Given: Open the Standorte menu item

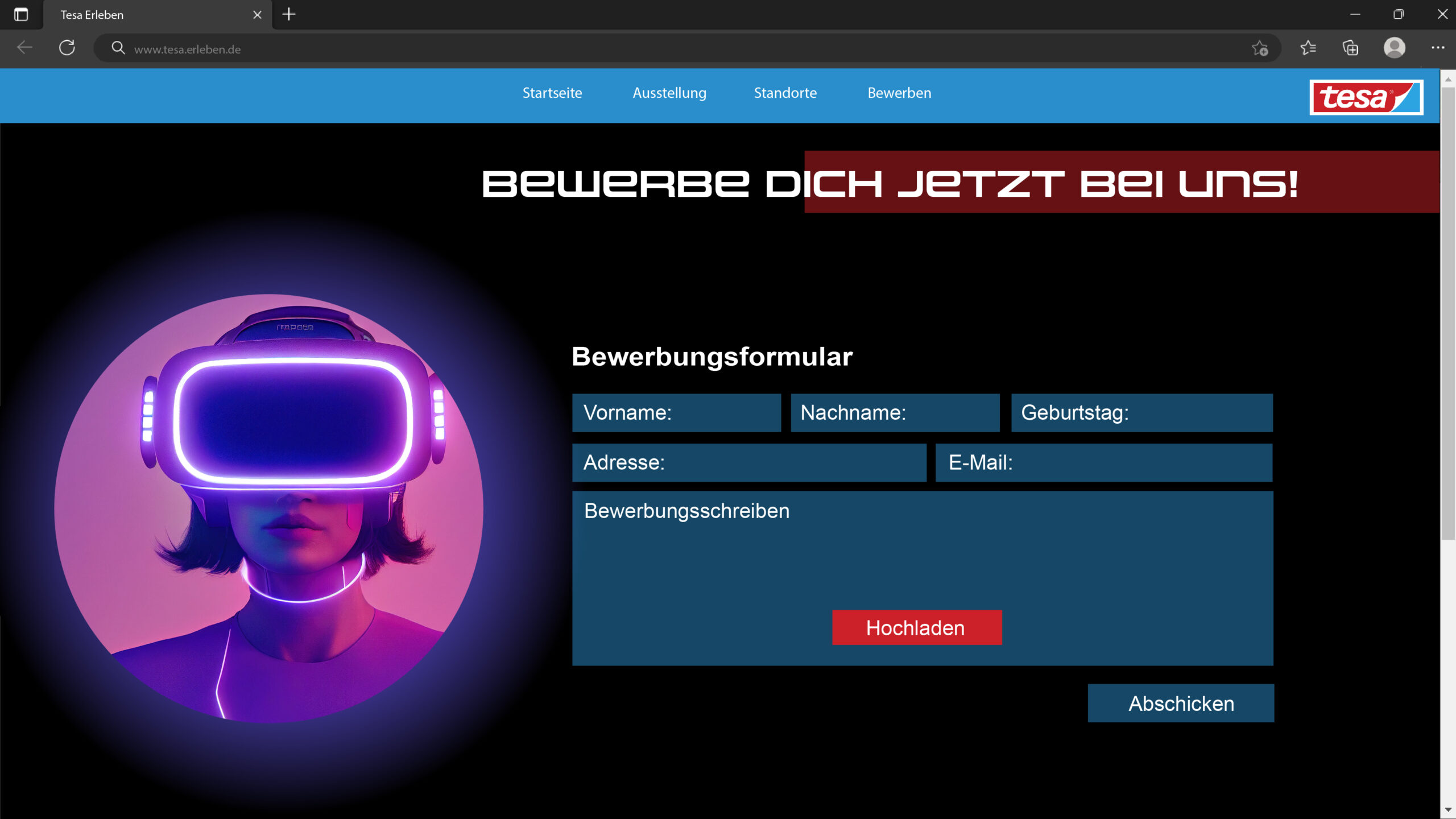Looking at the screenshot, I should (785, 93).
